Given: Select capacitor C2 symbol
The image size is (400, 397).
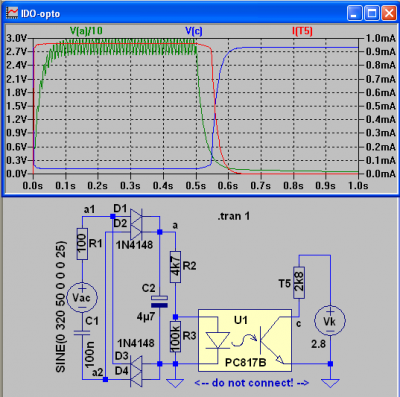Looking at the screenshot, I should [x=159, y=301].
